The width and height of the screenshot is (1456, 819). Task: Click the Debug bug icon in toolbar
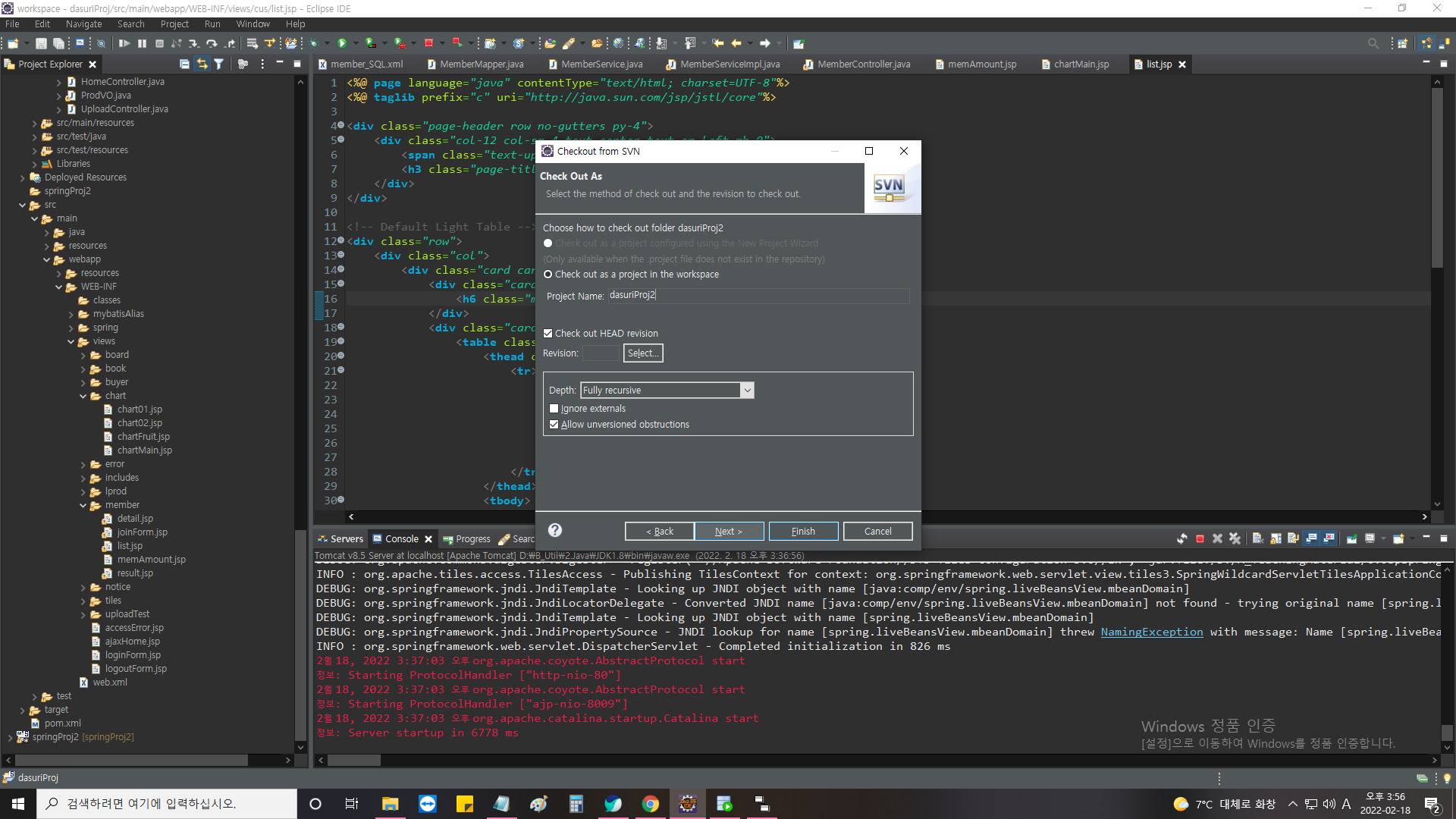pyautogui.click(x=313, y=43)
